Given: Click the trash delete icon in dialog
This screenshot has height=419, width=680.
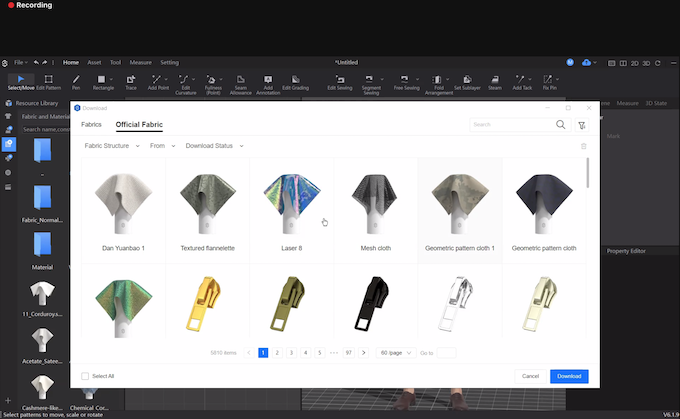Looking at the screenshot, I should (584, 146).
